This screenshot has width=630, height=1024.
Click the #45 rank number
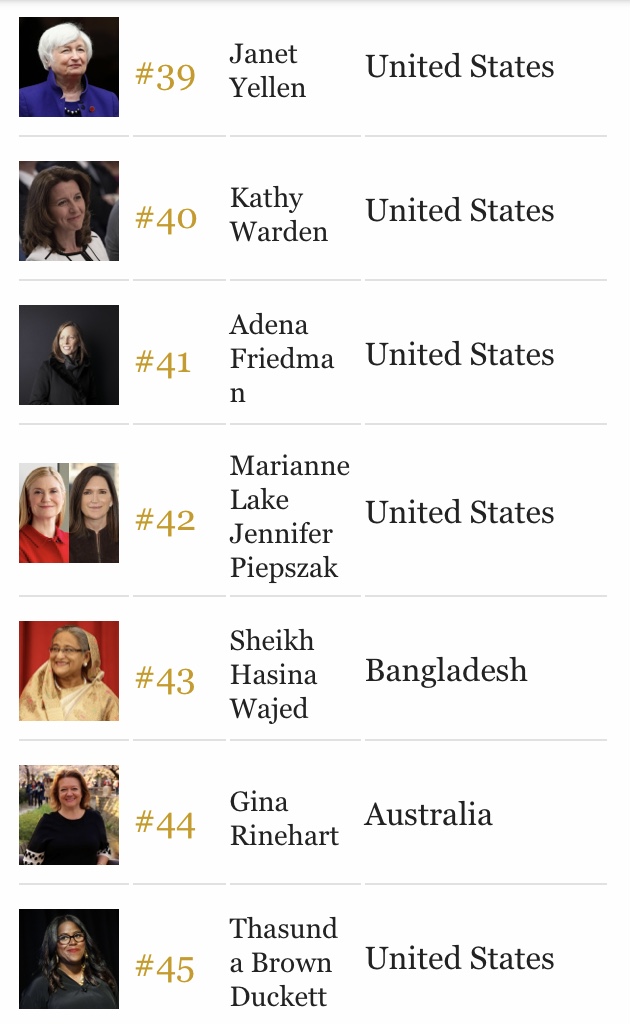coord(165,968)
